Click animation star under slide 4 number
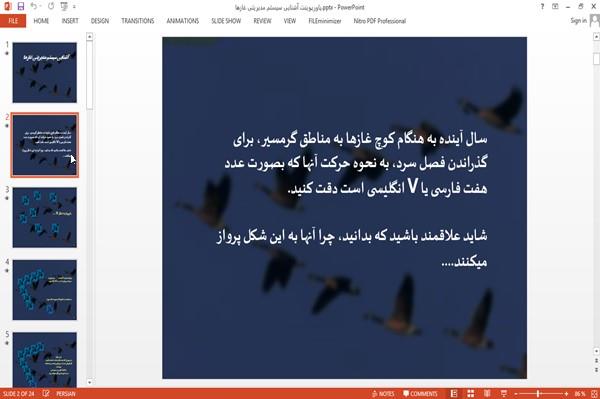The image size is (600, 399). point(7,270)
